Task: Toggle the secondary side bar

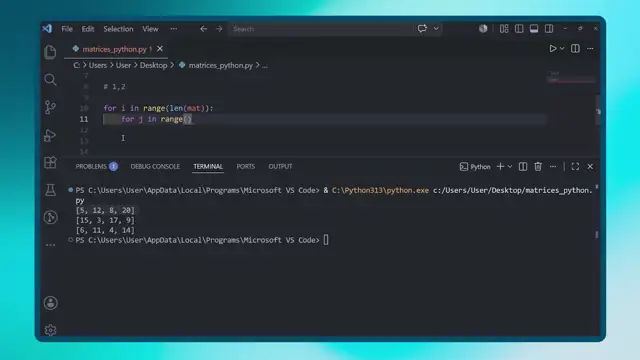Action: (x=549, y=29)
